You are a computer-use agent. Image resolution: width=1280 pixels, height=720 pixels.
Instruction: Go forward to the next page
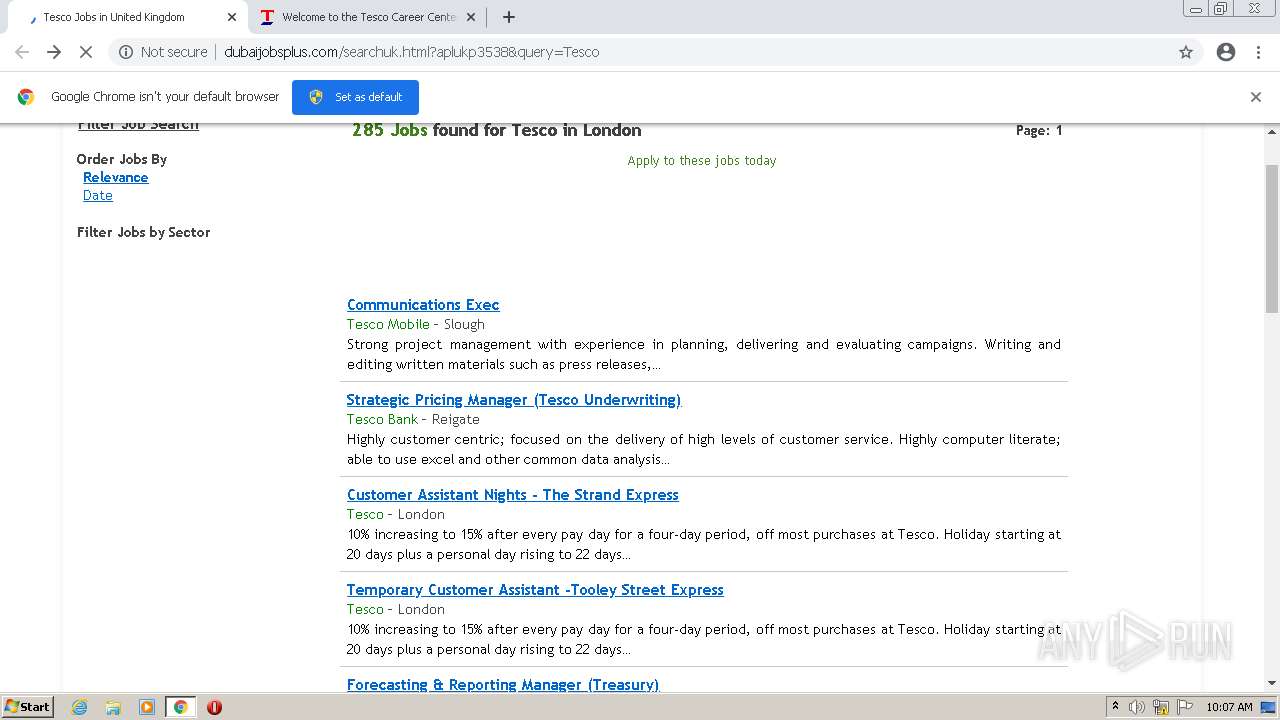point(54,52)
